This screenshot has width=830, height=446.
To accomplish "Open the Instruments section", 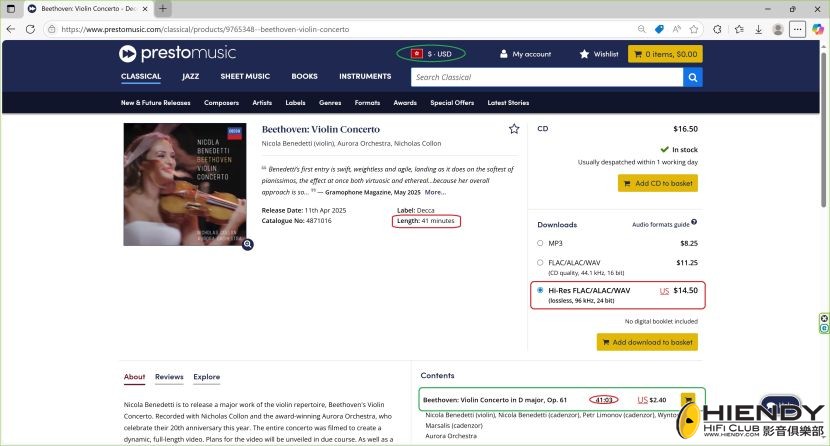I will [x=365, y=76].
